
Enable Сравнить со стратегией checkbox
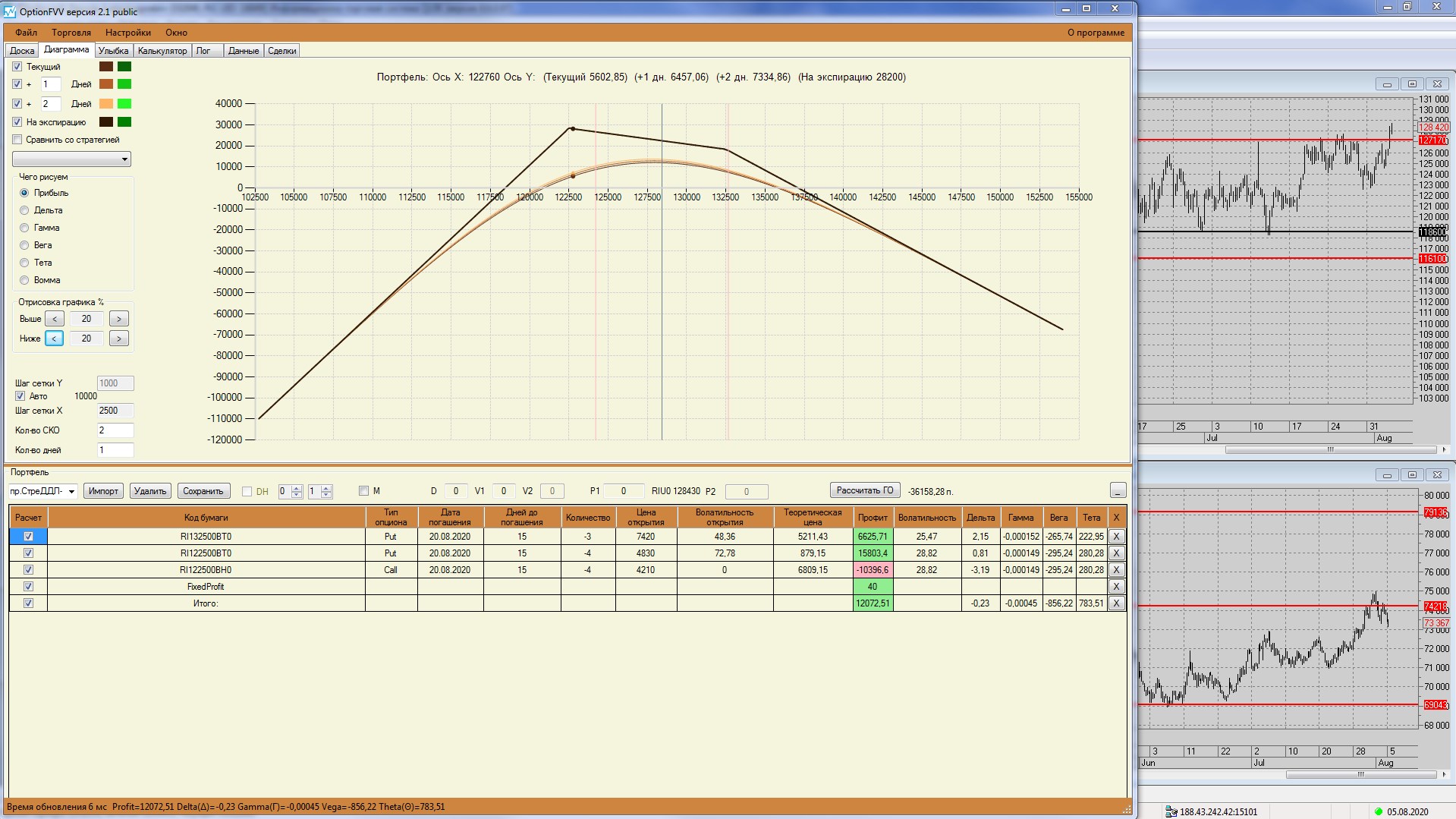[x=17, y=140]
